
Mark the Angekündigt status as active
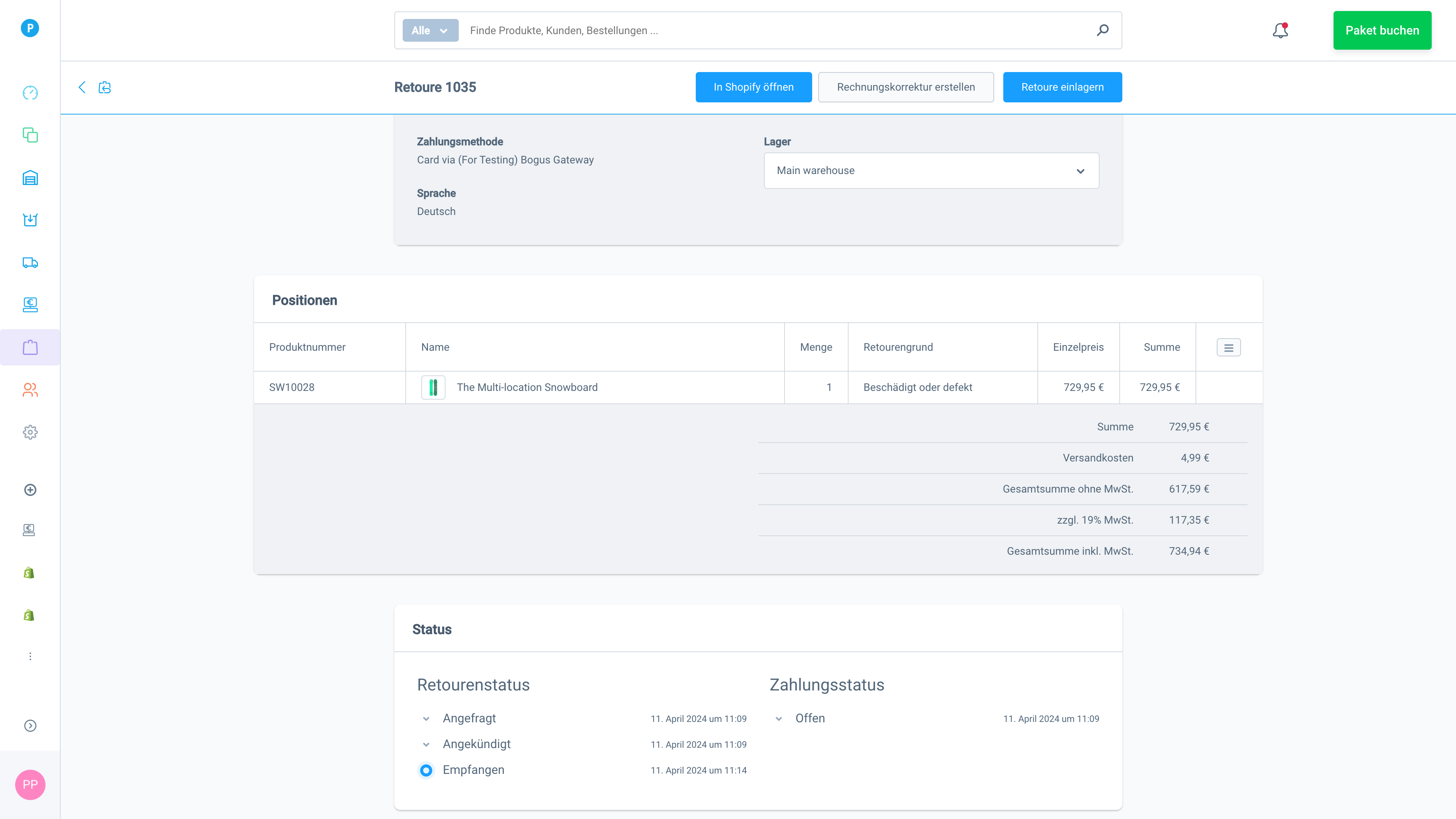tap(425, 744)
